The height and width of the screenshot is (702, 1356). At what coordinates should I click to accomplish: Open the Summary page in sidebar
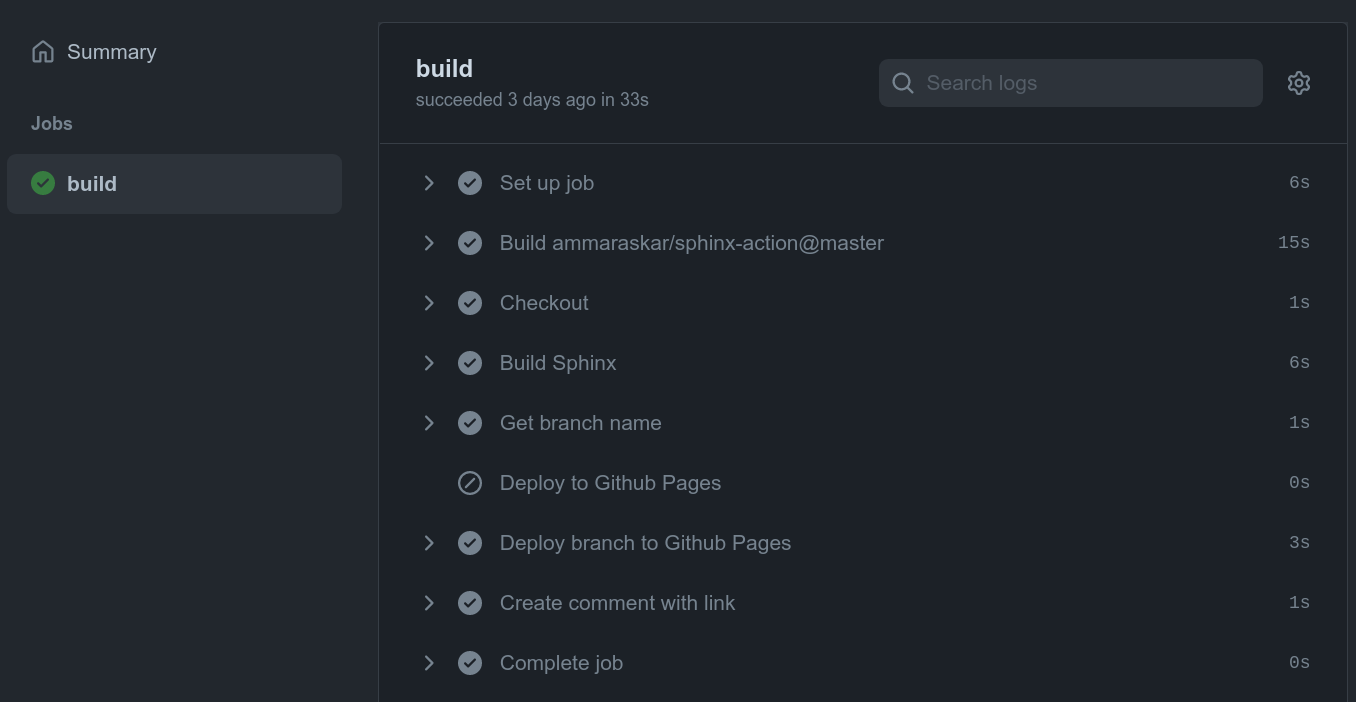111,52
